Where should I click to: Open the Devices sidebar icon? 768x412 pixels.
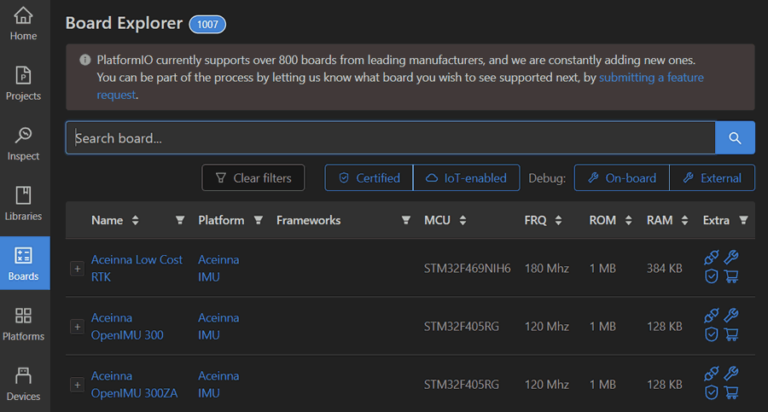[23, 383]
